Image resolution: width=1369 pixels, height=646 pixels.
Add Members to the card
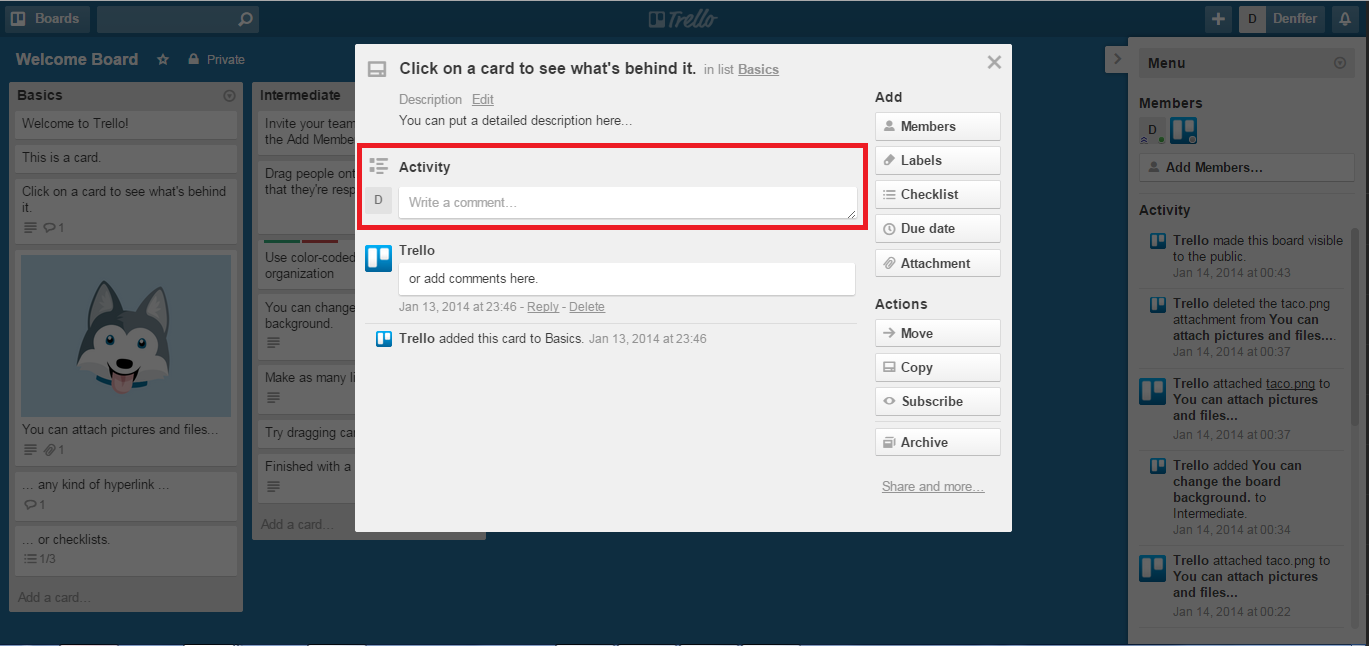tap(938, 126)
